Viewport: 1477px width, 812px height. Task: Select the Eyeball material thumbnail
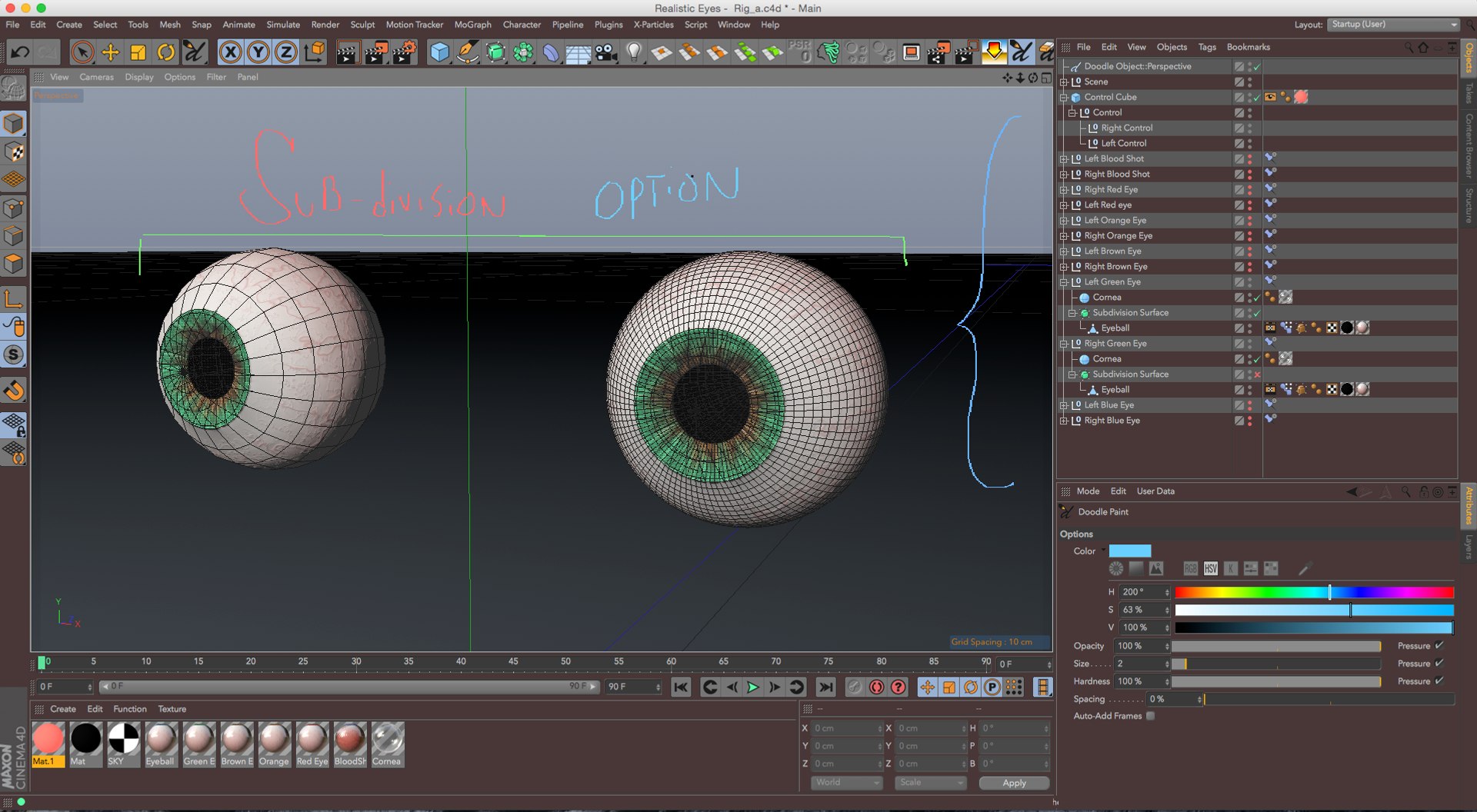[161, 744]
